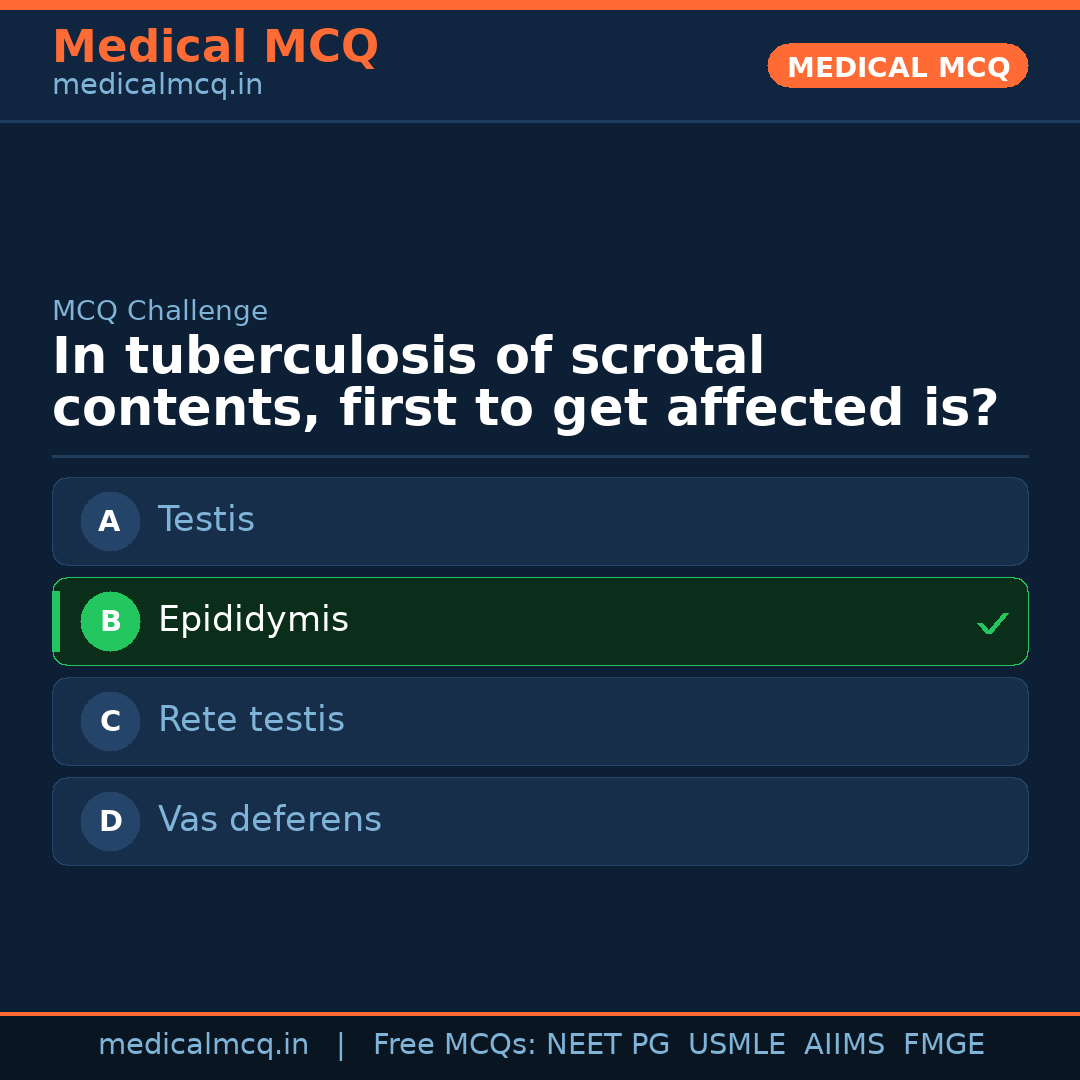Pick the Vas deferens answer text
This screenshot has height=1080, width=1080.
270,820
